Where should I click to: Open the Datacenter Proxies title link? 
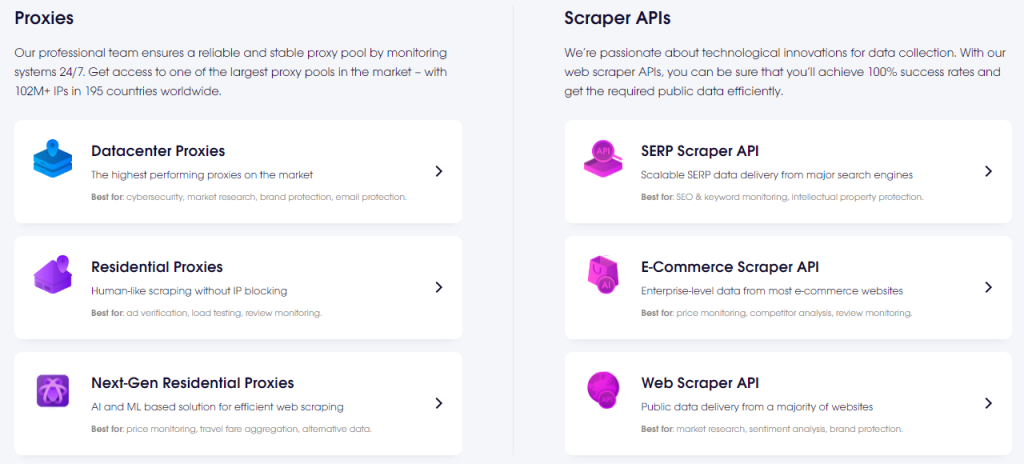point(158,151)
